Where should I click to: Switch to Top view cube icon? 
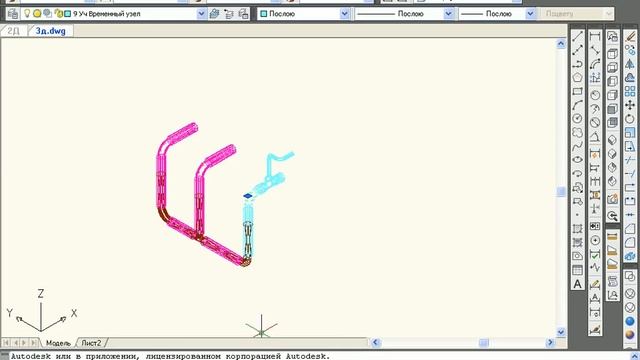point(612,53)
